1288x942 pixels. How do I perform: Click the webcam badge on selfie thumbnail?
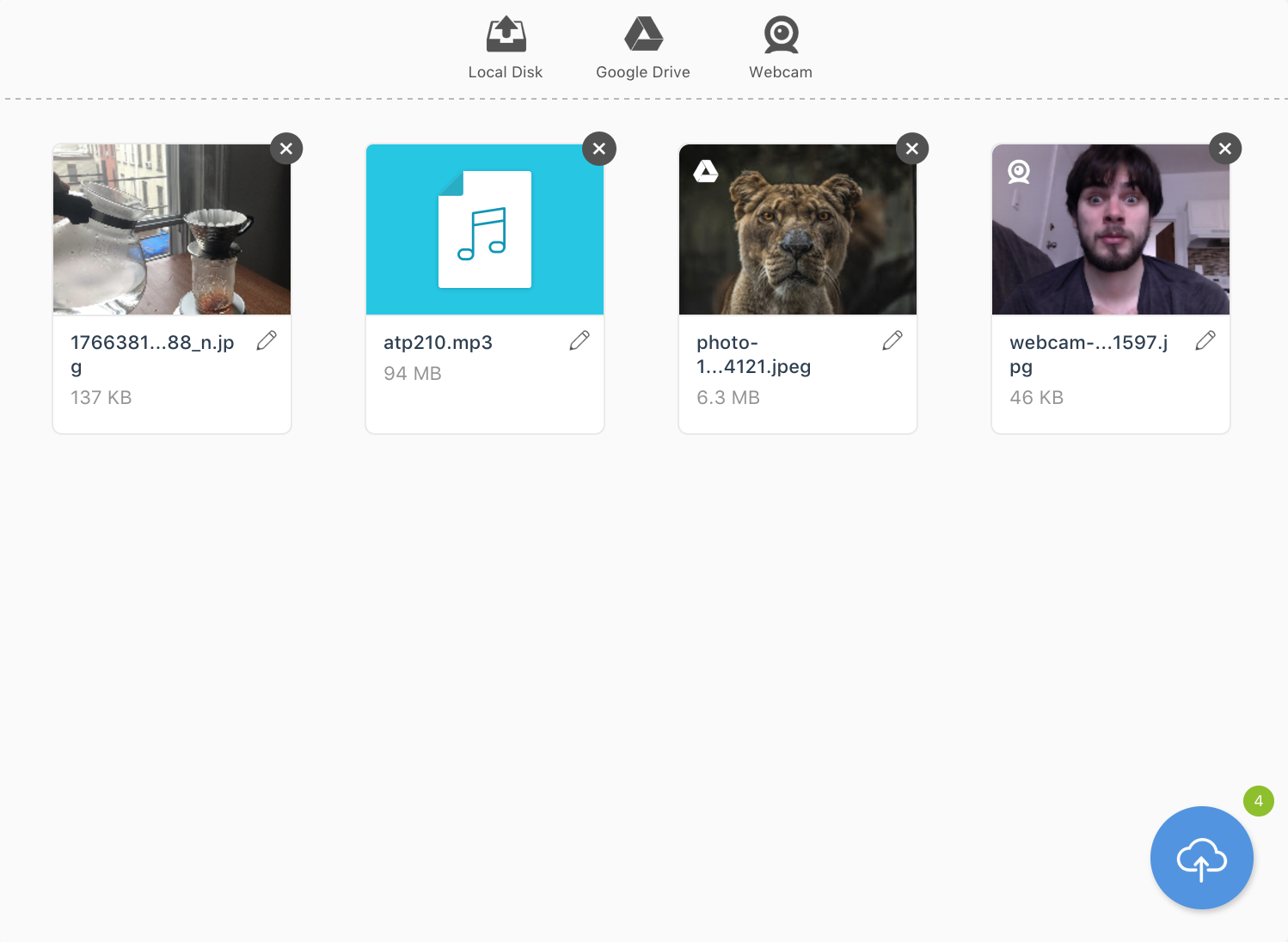[x=1019, y=172]
